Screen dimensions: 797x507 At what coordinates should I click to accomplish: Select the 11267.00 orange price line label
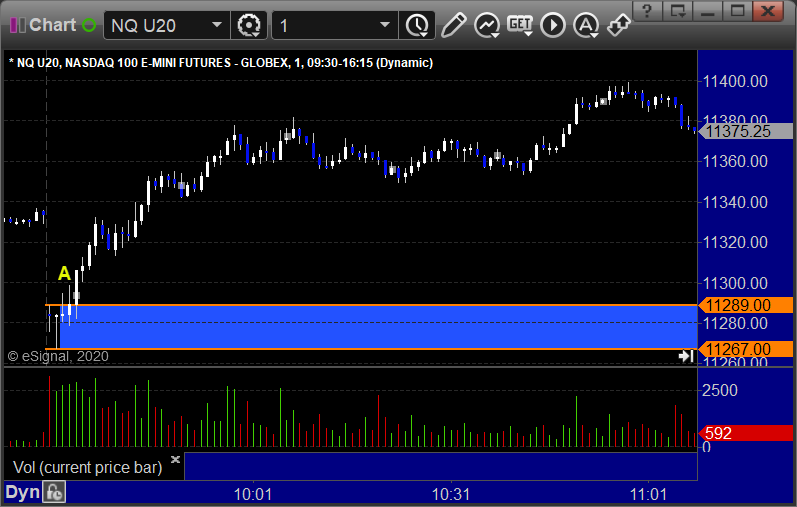click(x=746, y=349)
